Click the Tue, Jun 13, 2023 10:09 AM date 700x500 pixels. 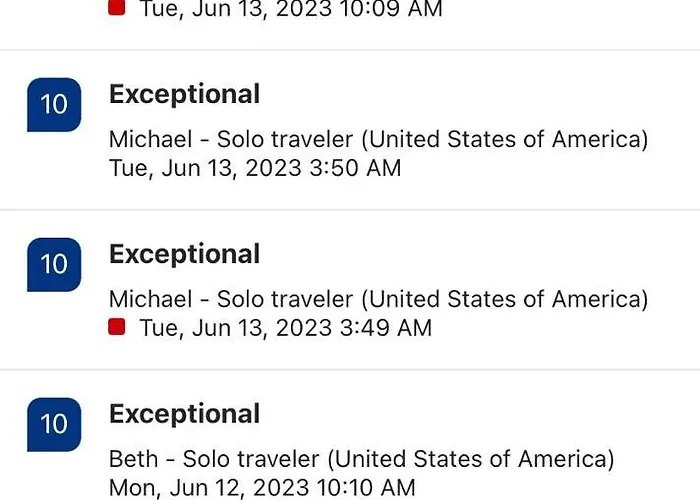tap(290, 10)
